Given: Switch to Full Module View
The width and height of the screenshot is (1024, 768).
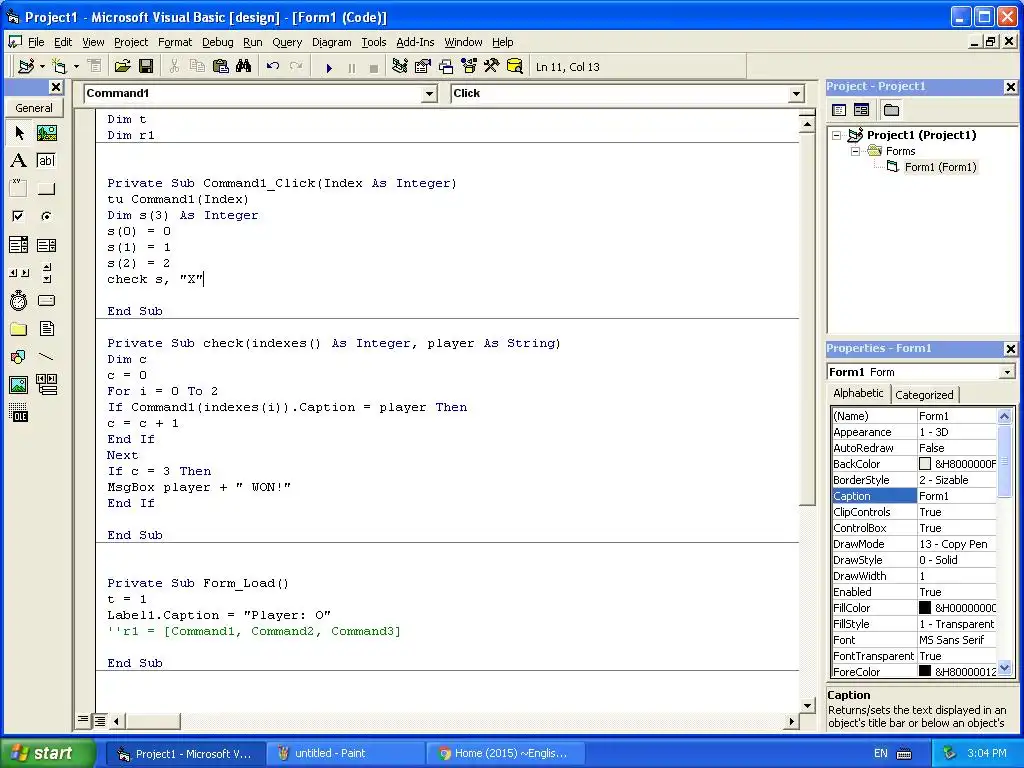Looking at the screenshot, I should point(99,721).
